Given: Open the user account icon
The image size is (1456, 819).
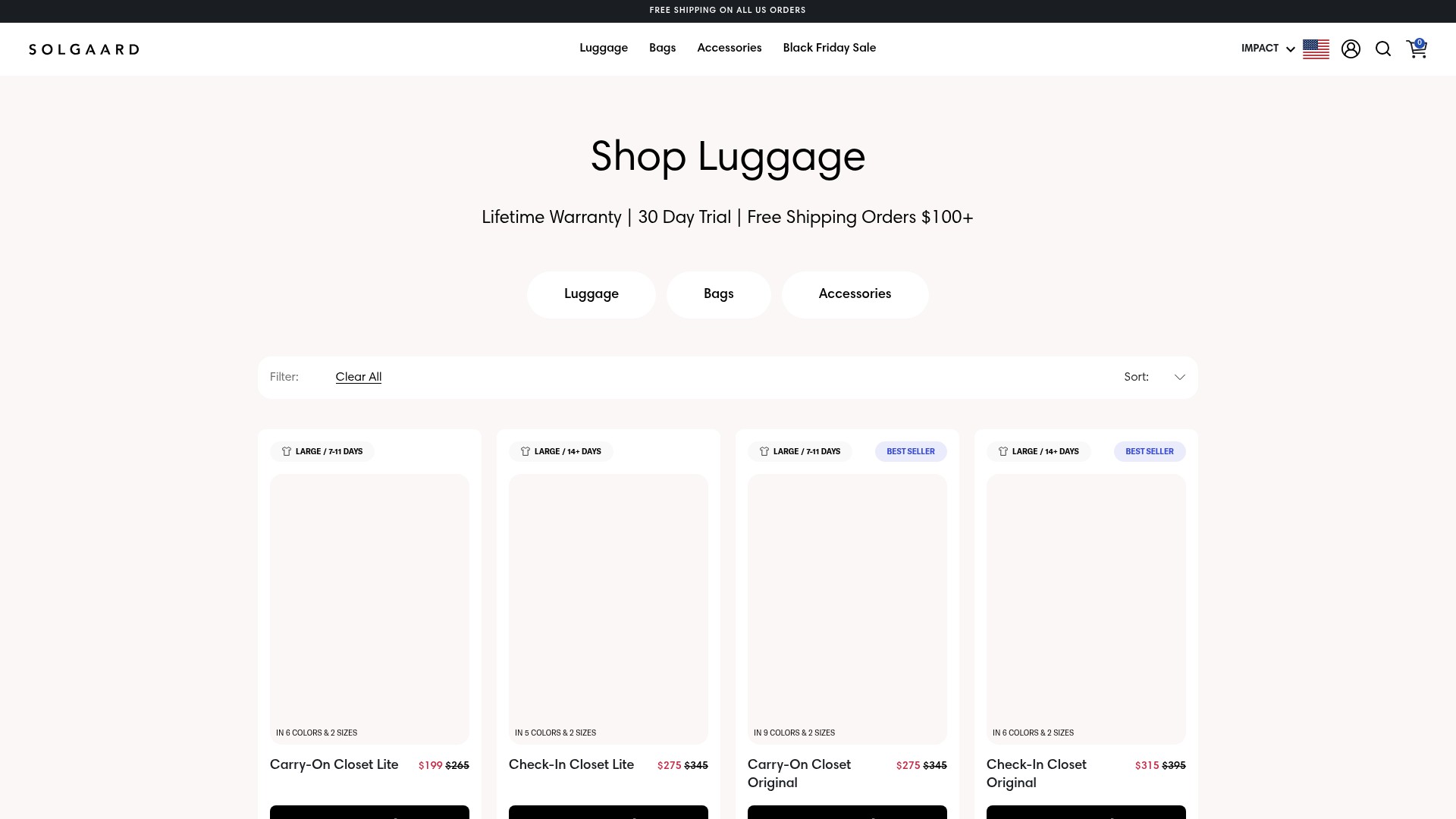Looking at the screenshot, I should 1351,49.
